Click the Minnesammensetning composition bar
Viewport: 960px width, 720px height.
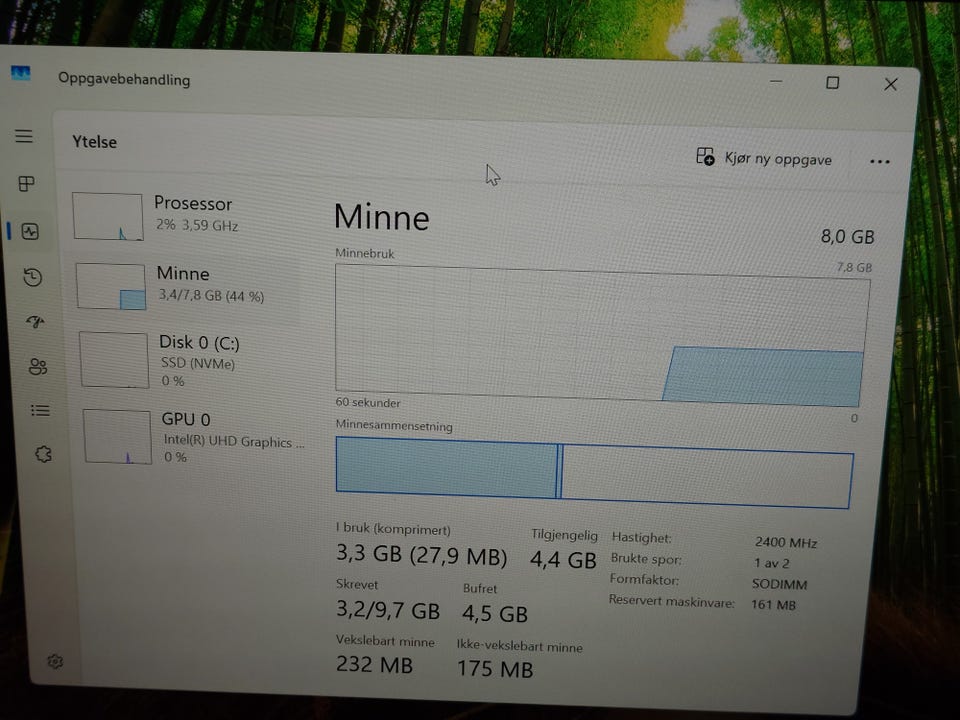coord(594,472)
